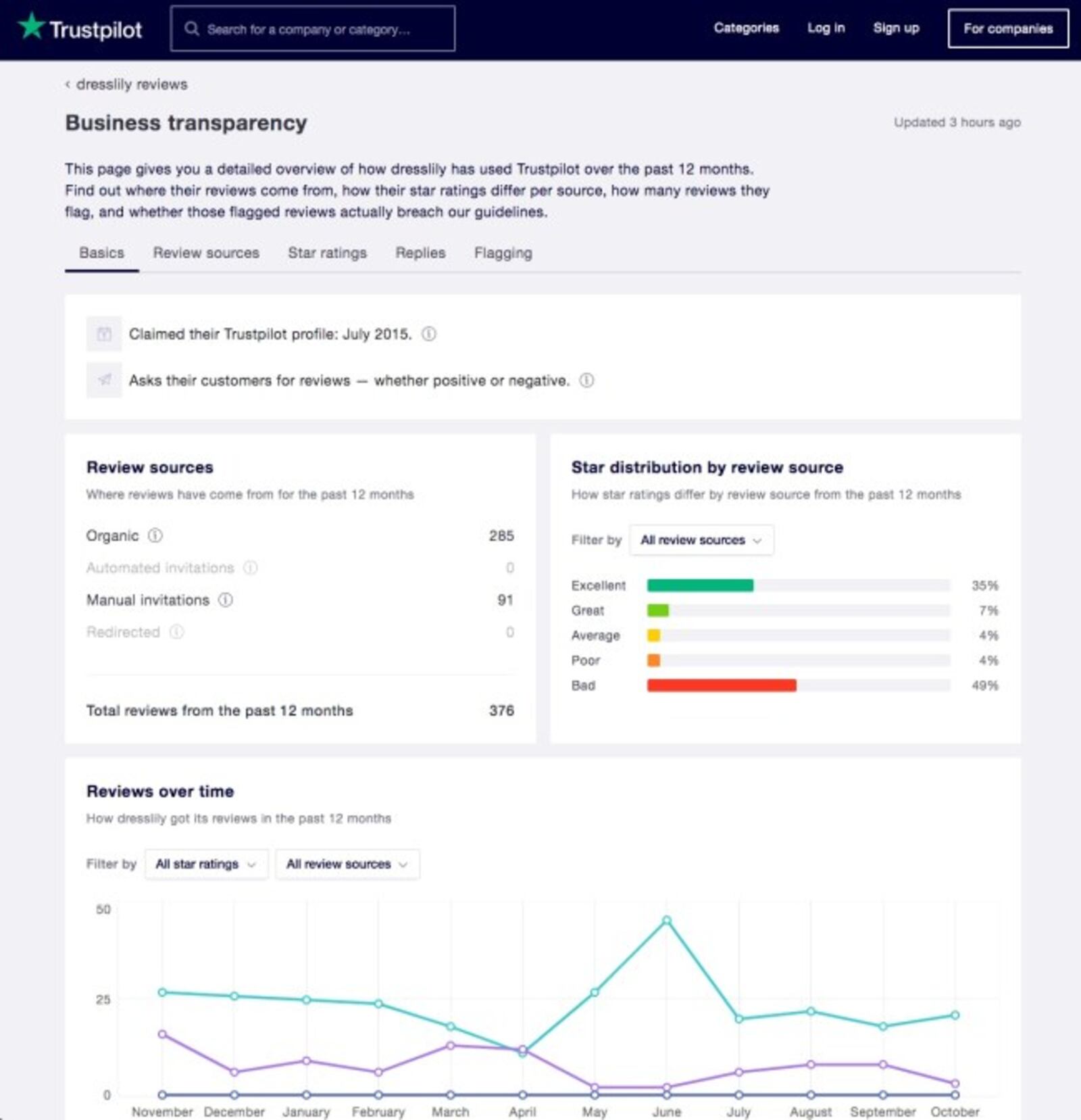
Task: Show info for Redirected reviews
Action: click(176, 632)
